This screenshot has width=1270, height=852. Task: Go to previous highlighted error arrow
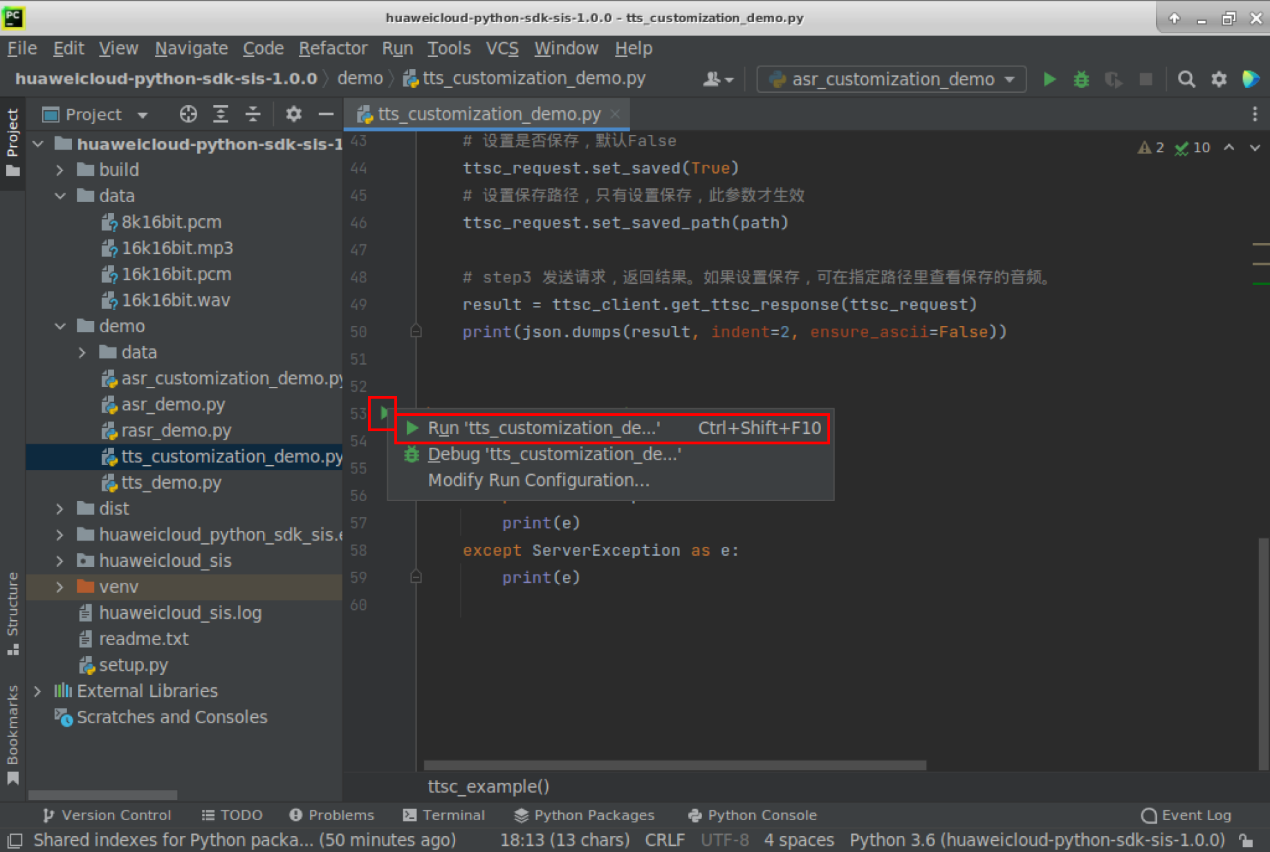point(1229,147)
